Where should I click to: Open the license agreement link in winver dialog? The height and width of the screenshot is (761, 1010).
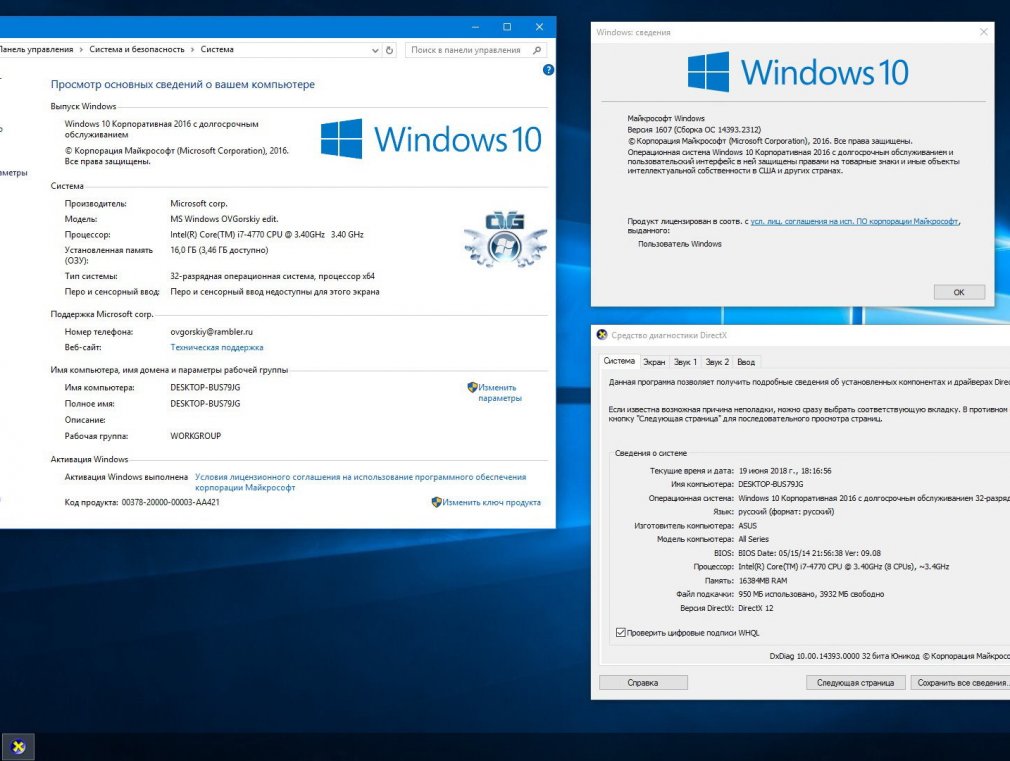click(x=855, y=221)
